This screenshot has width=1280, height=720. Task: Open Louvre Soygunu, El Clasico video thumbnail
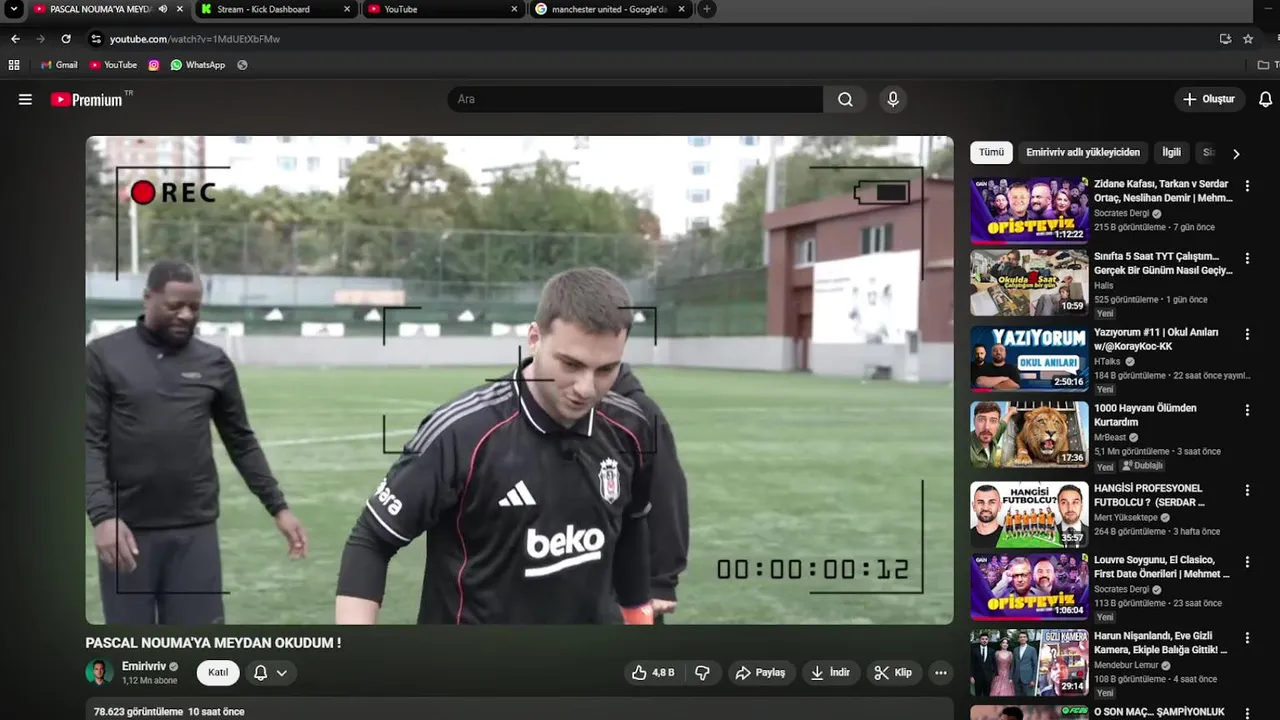[x=1029, y=587]
